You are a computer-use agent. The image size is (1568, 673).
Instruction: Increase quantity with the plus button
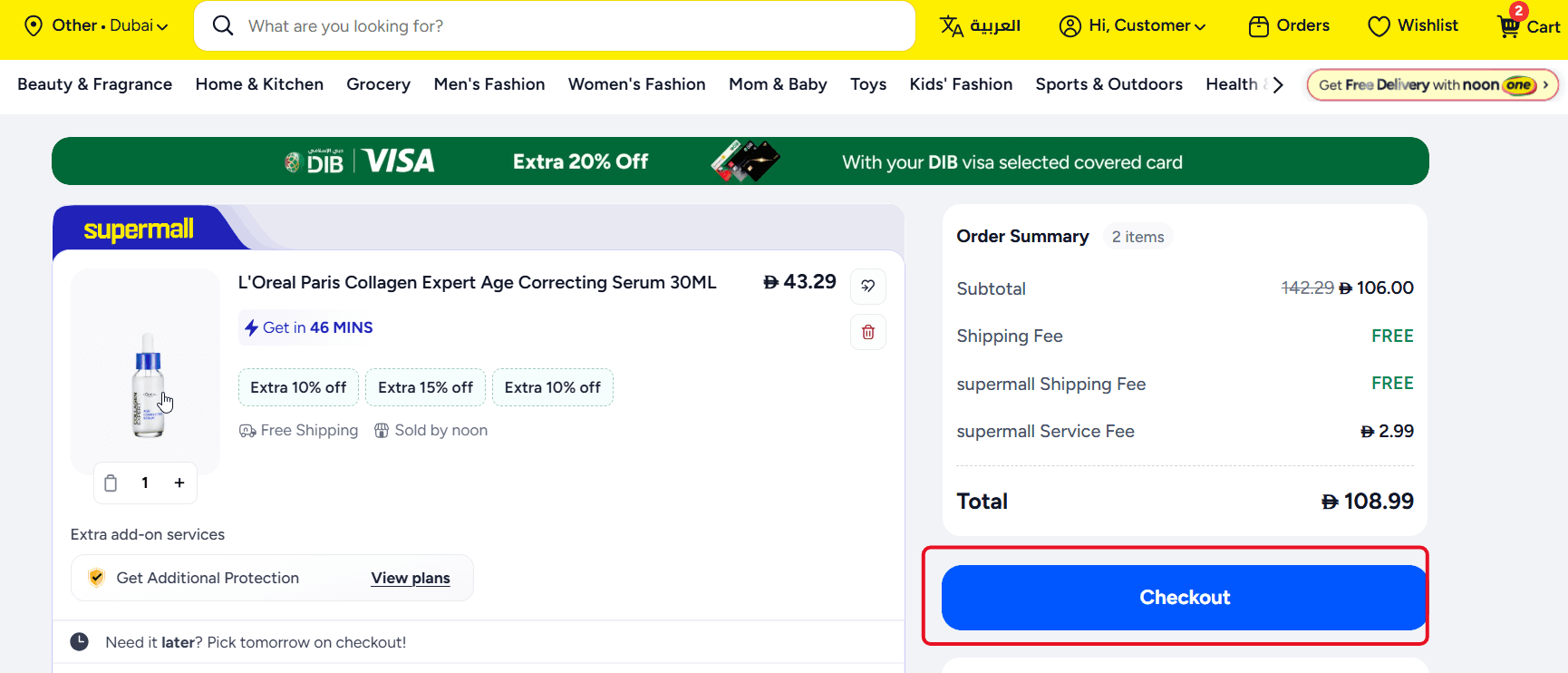(179, 483)
